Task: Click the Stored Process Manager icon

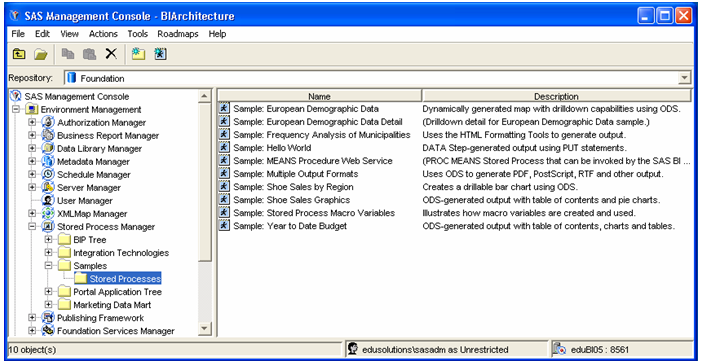Action: pos(48,226)
